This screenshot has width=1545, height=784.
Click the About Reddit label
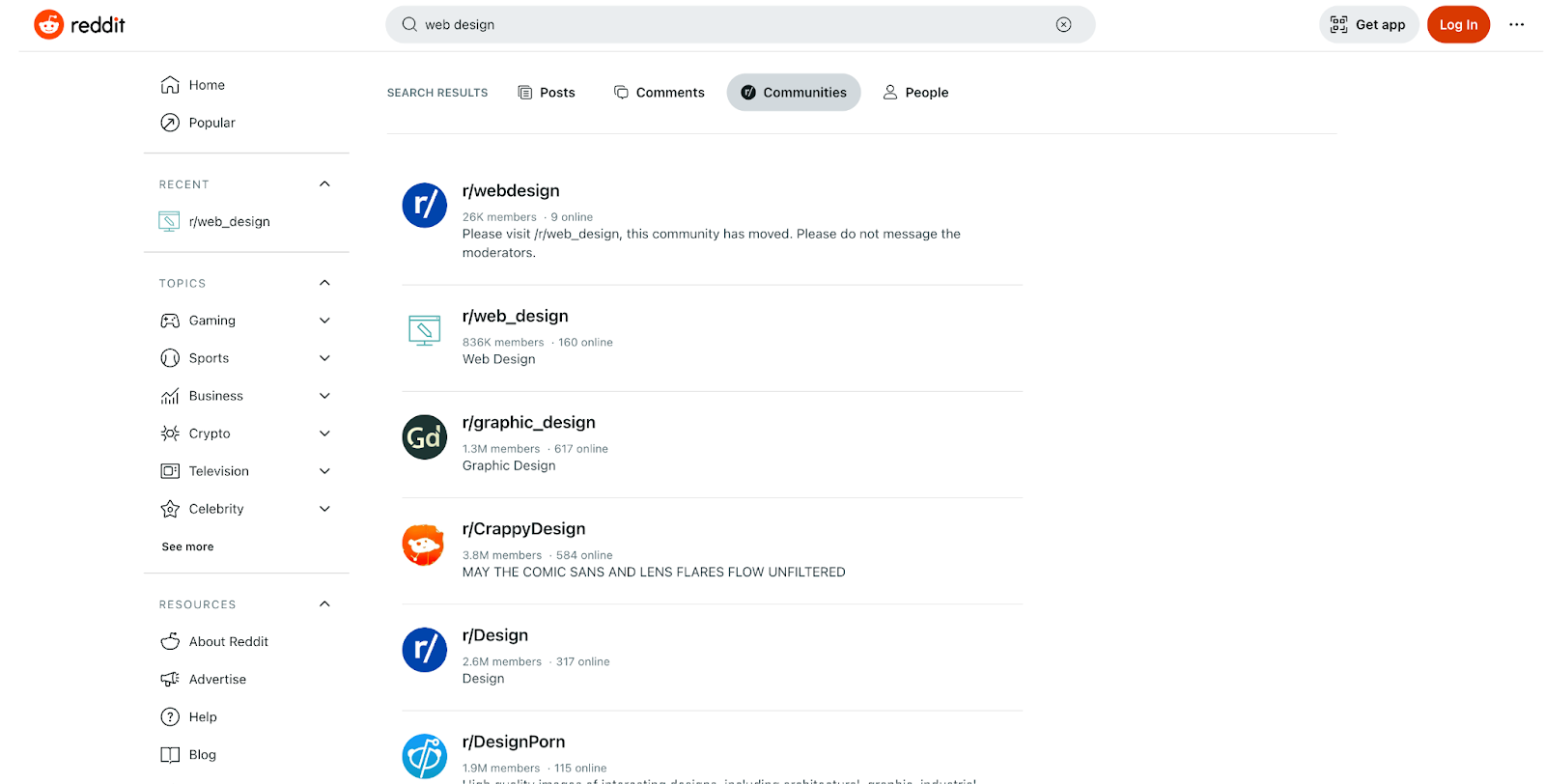point(229,641)
